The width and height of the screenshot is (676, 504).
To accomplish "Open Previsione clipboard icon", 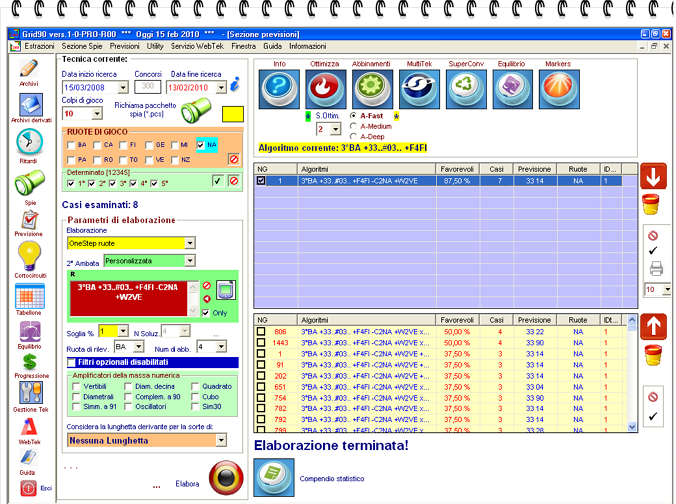I will point(29,220).
